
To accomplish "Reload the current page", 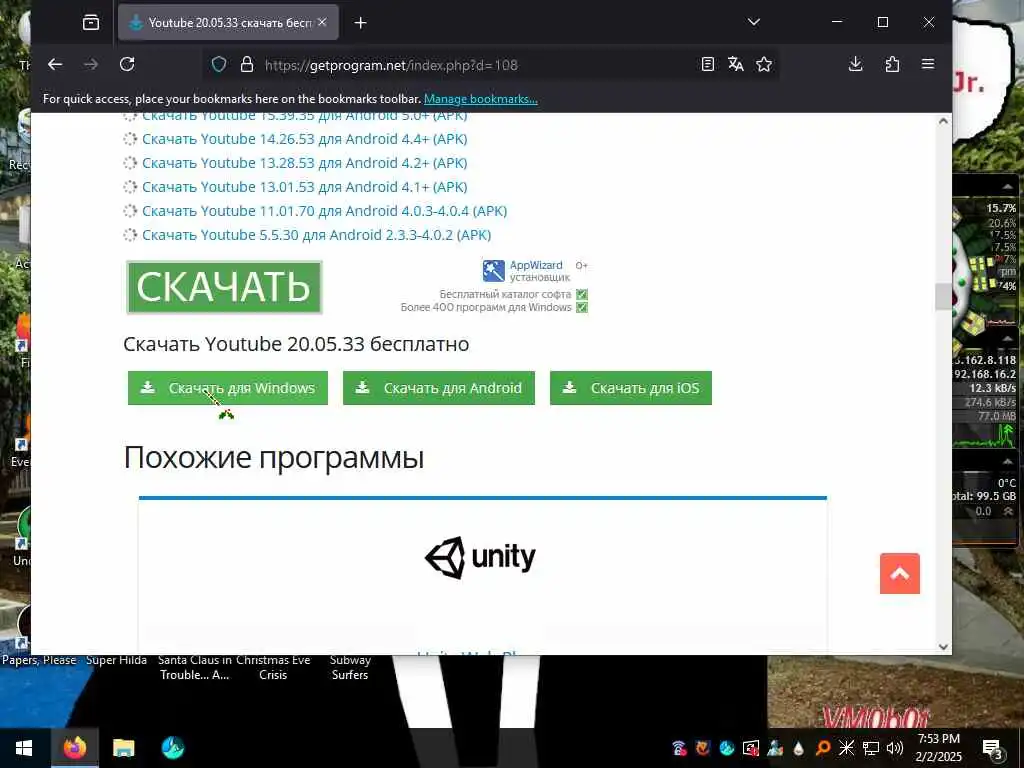I will 127,64.
